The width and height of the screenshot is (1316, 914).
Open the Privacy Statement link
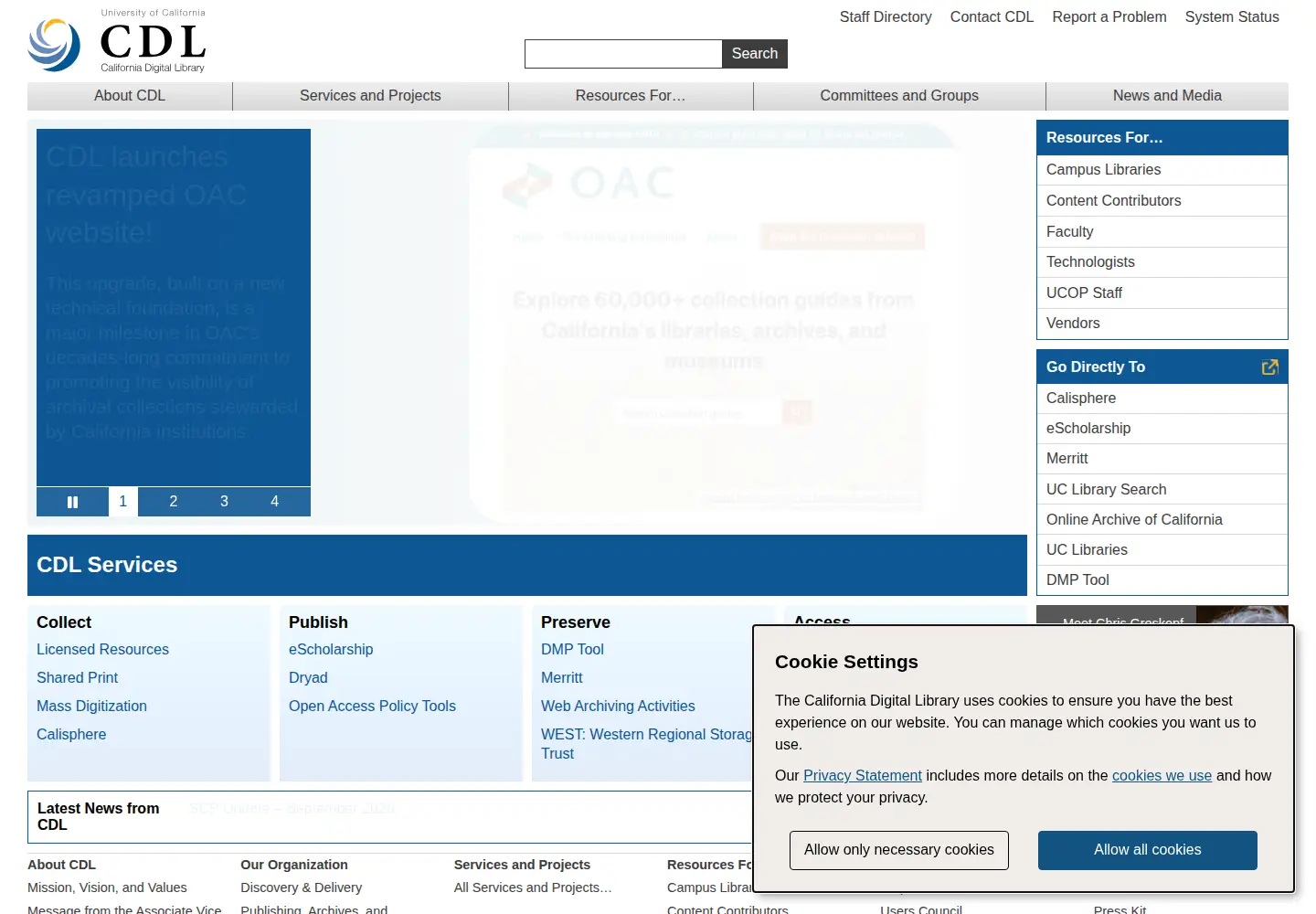coord(863,775)
